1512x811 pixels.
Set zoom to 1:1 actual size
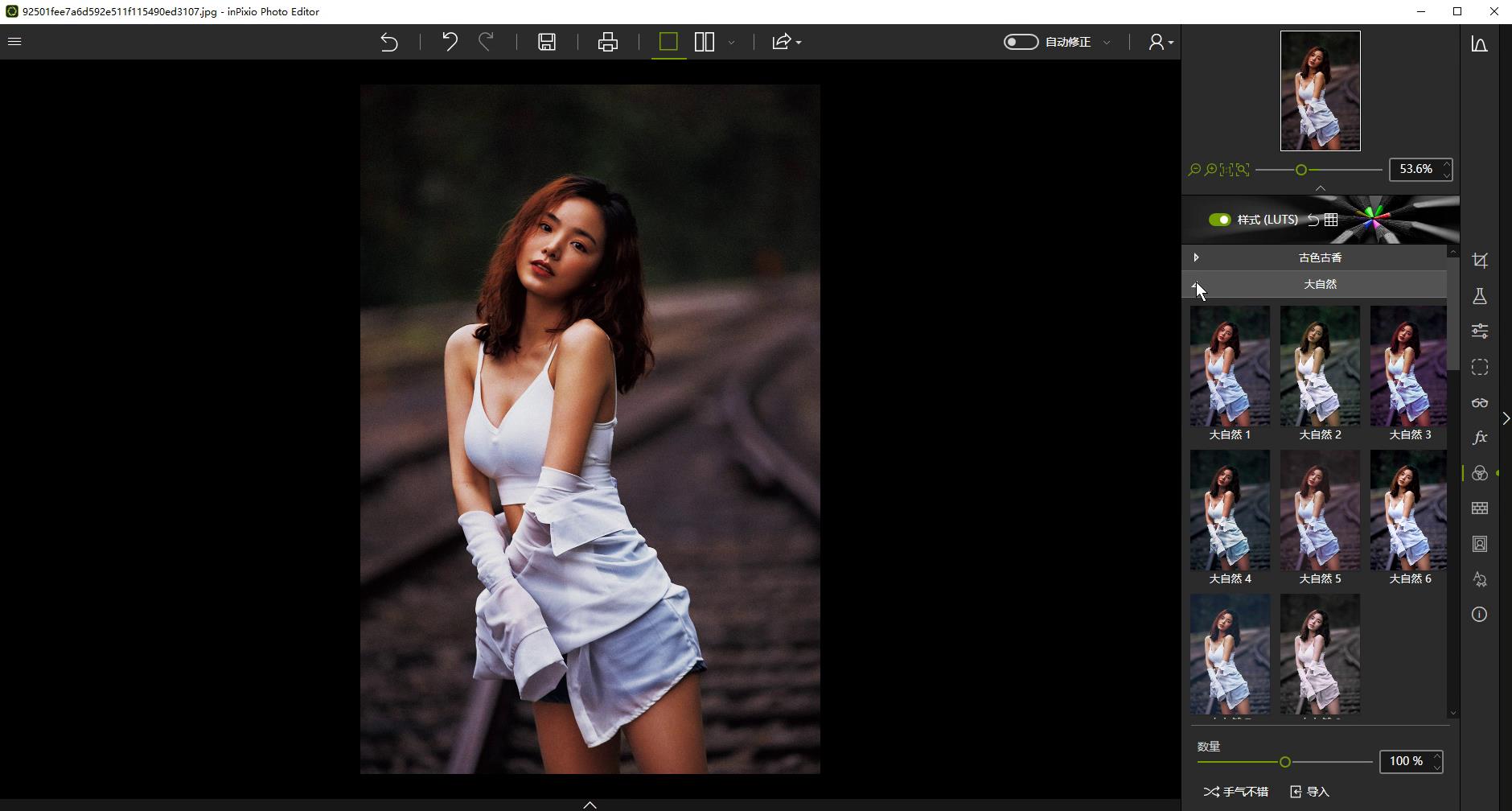1226,170
